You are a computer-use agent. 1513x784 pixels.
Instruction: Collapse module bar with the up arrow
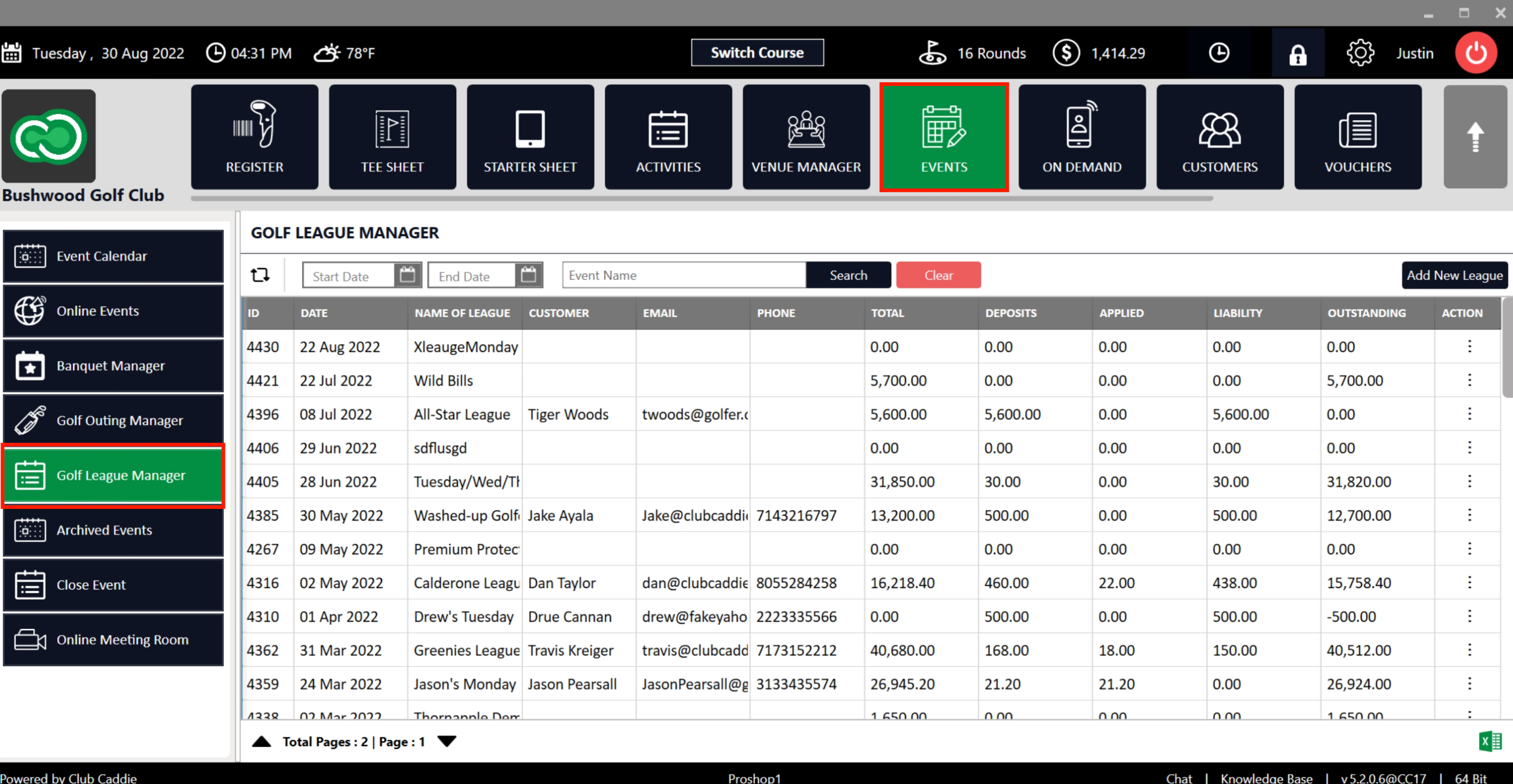tap(1475, 137)
